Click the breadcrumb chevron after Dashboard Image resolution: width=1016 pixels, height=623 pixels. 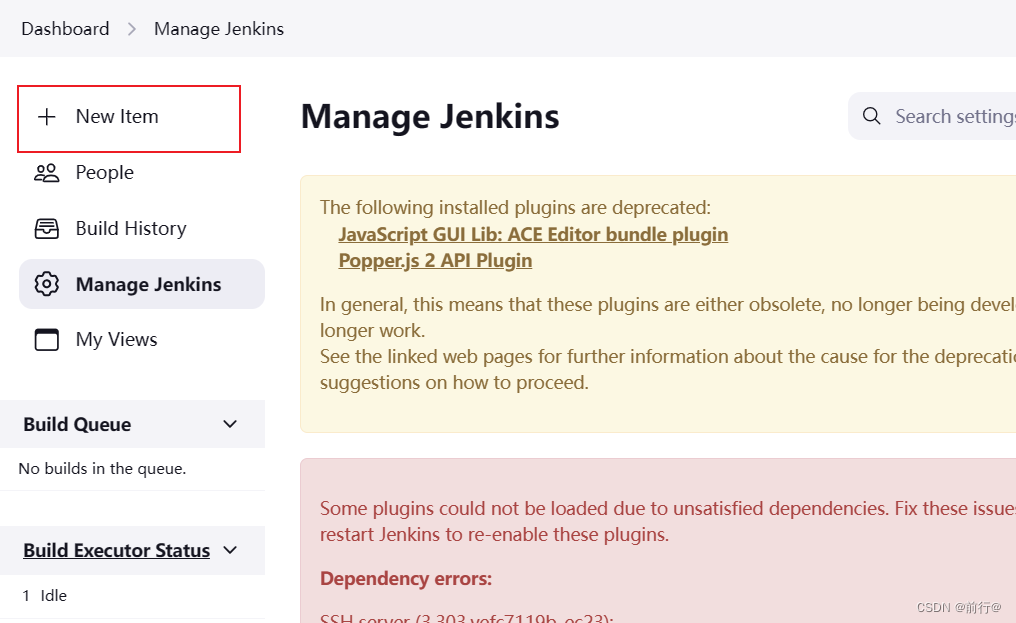pyautogui.click(x=132, y=29)
